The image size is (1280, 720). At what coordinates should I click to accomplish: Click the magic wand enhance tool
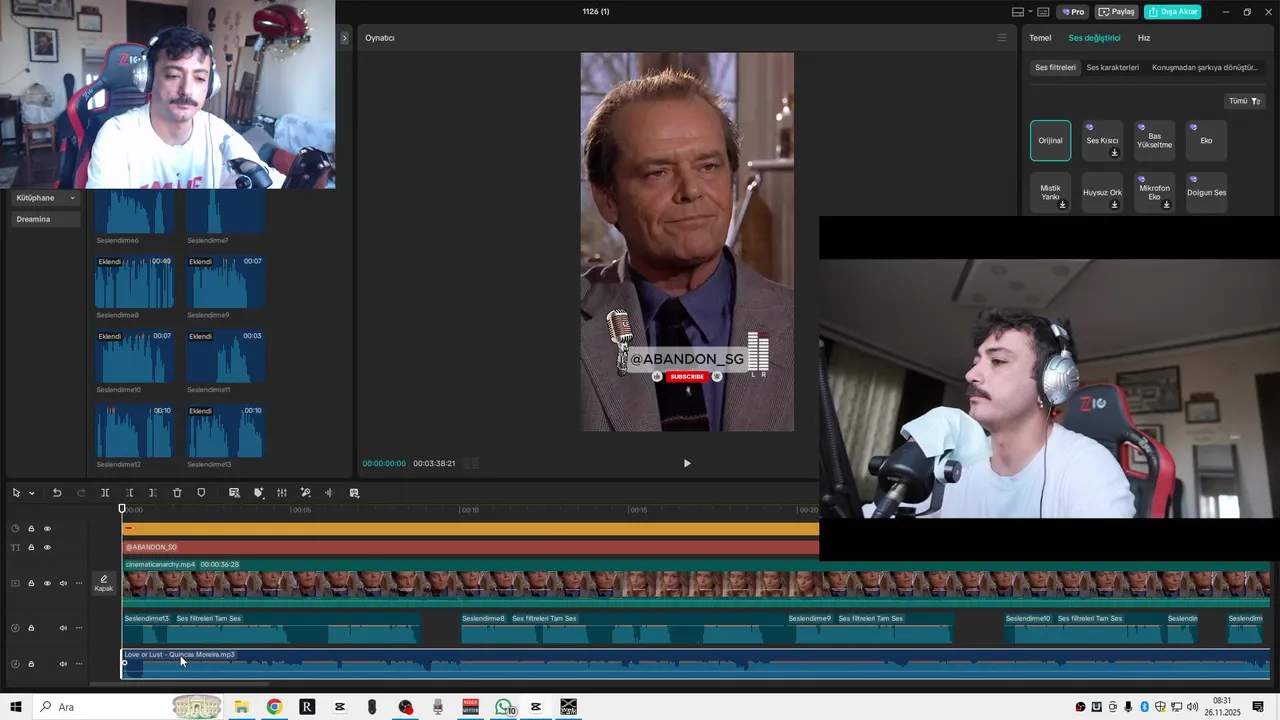tap(306, 493)
